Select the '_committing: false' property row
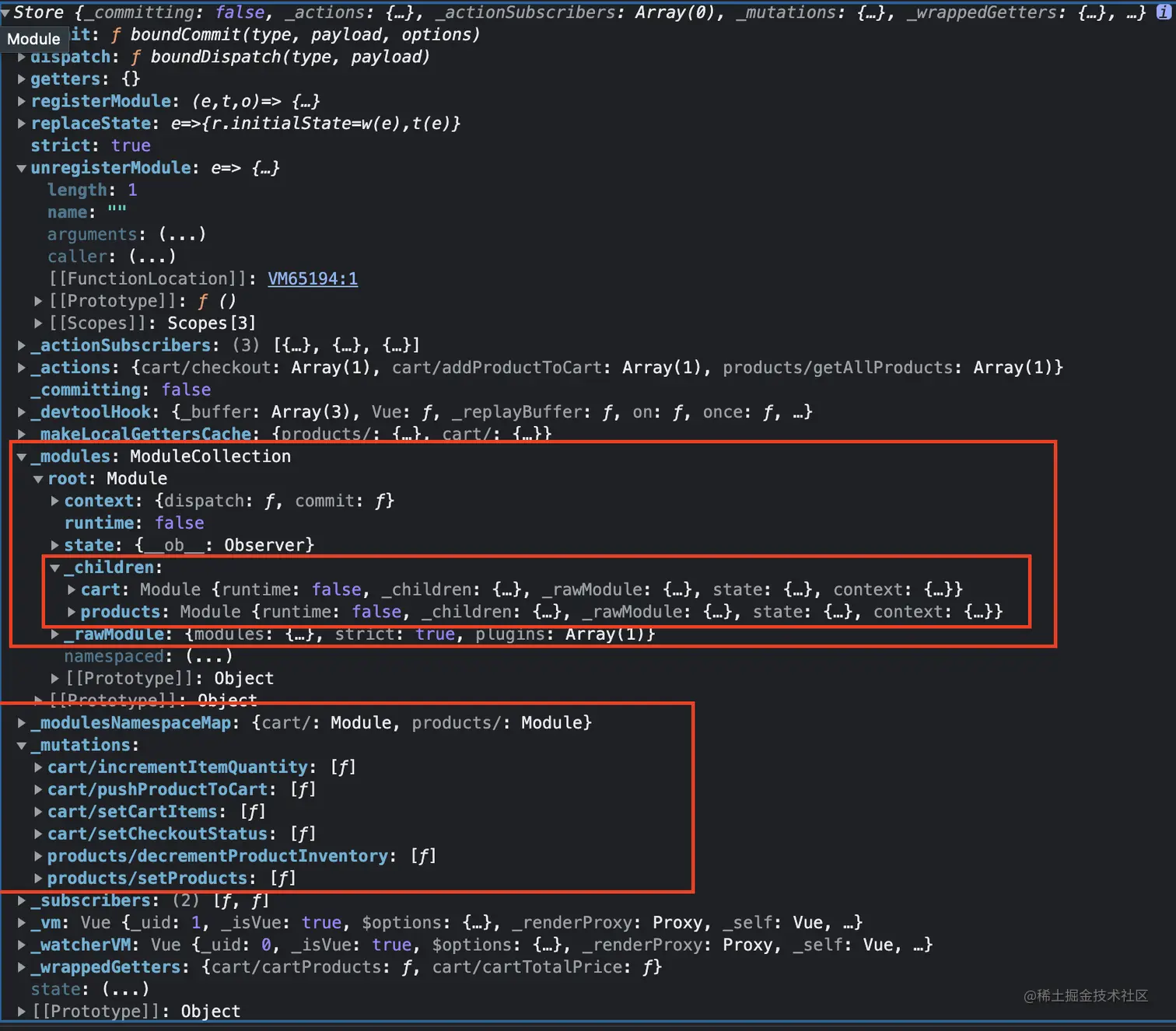 coord(121,390)
